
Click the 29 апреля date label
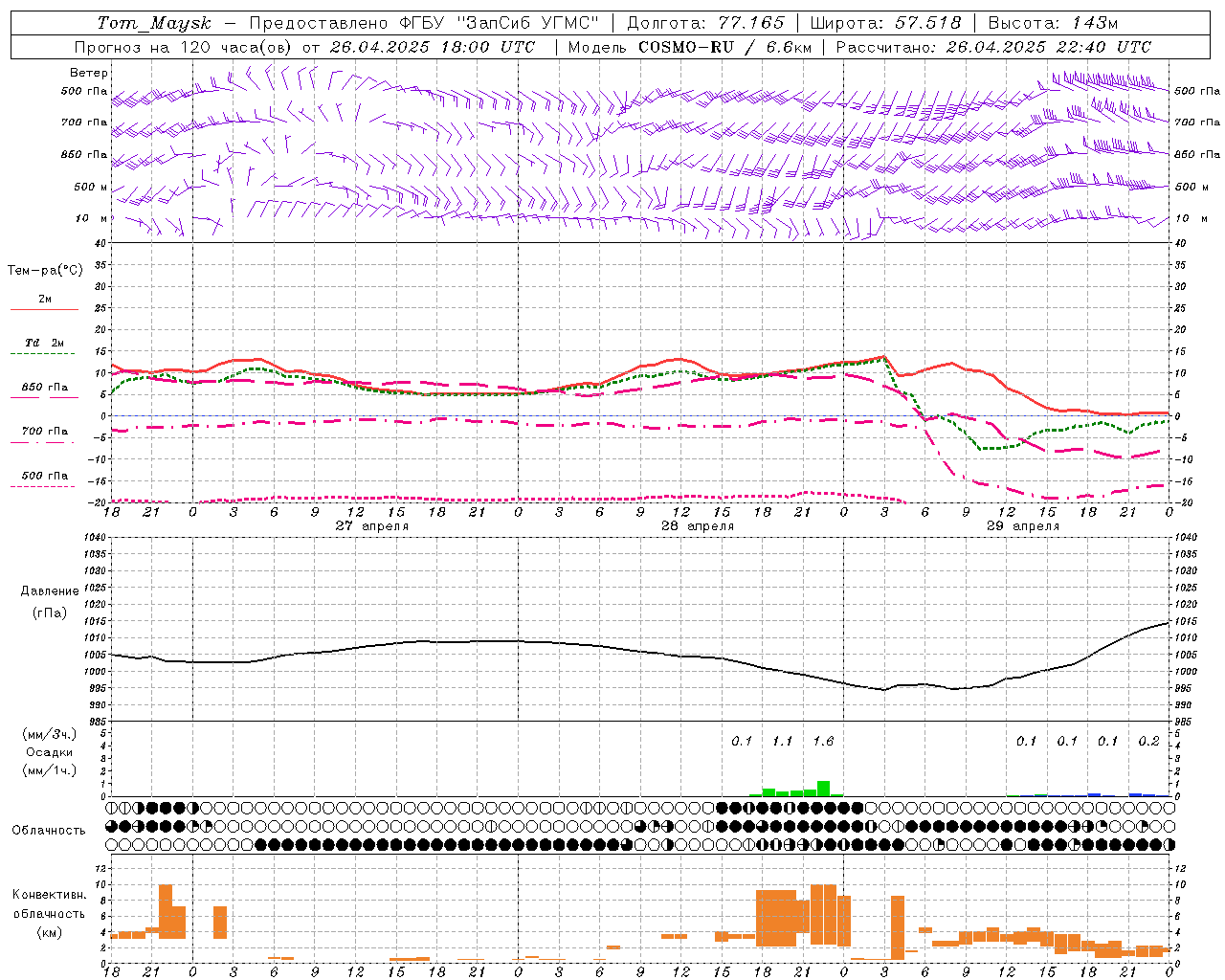click(1023, 526)
